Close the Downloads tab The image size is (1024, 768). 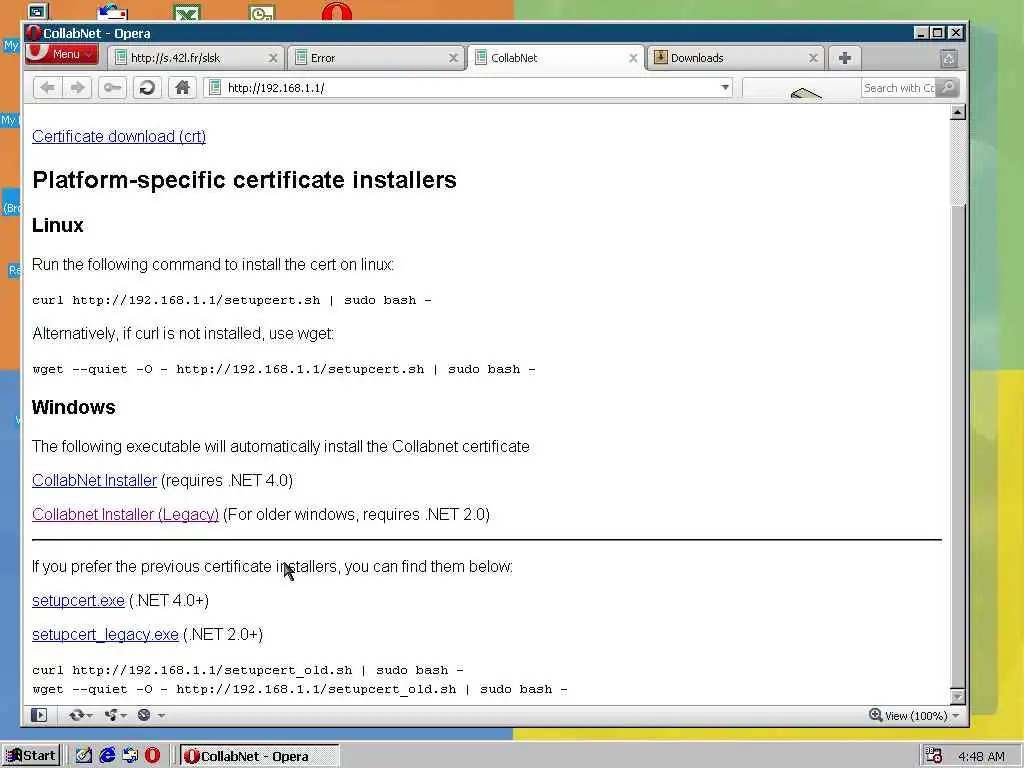click(x=813, y=58)
